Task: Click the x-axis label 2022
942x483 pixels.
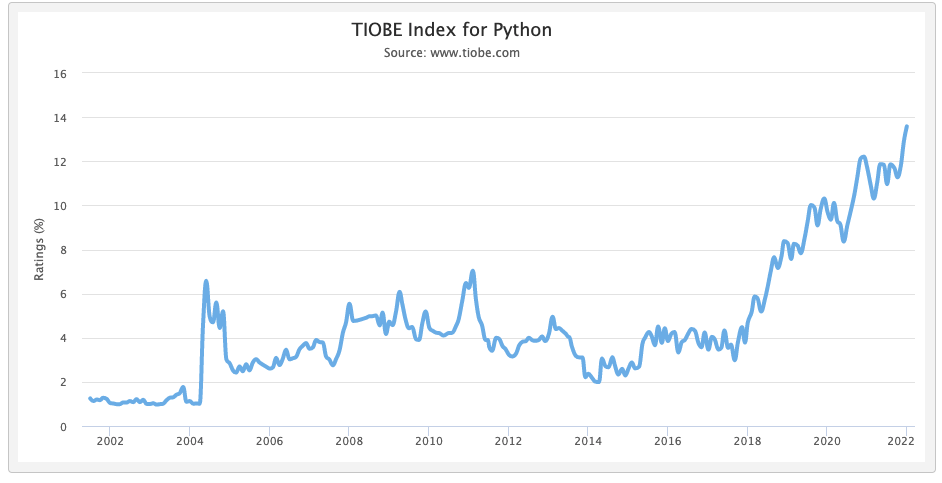Action: click(x=901, y=441)
